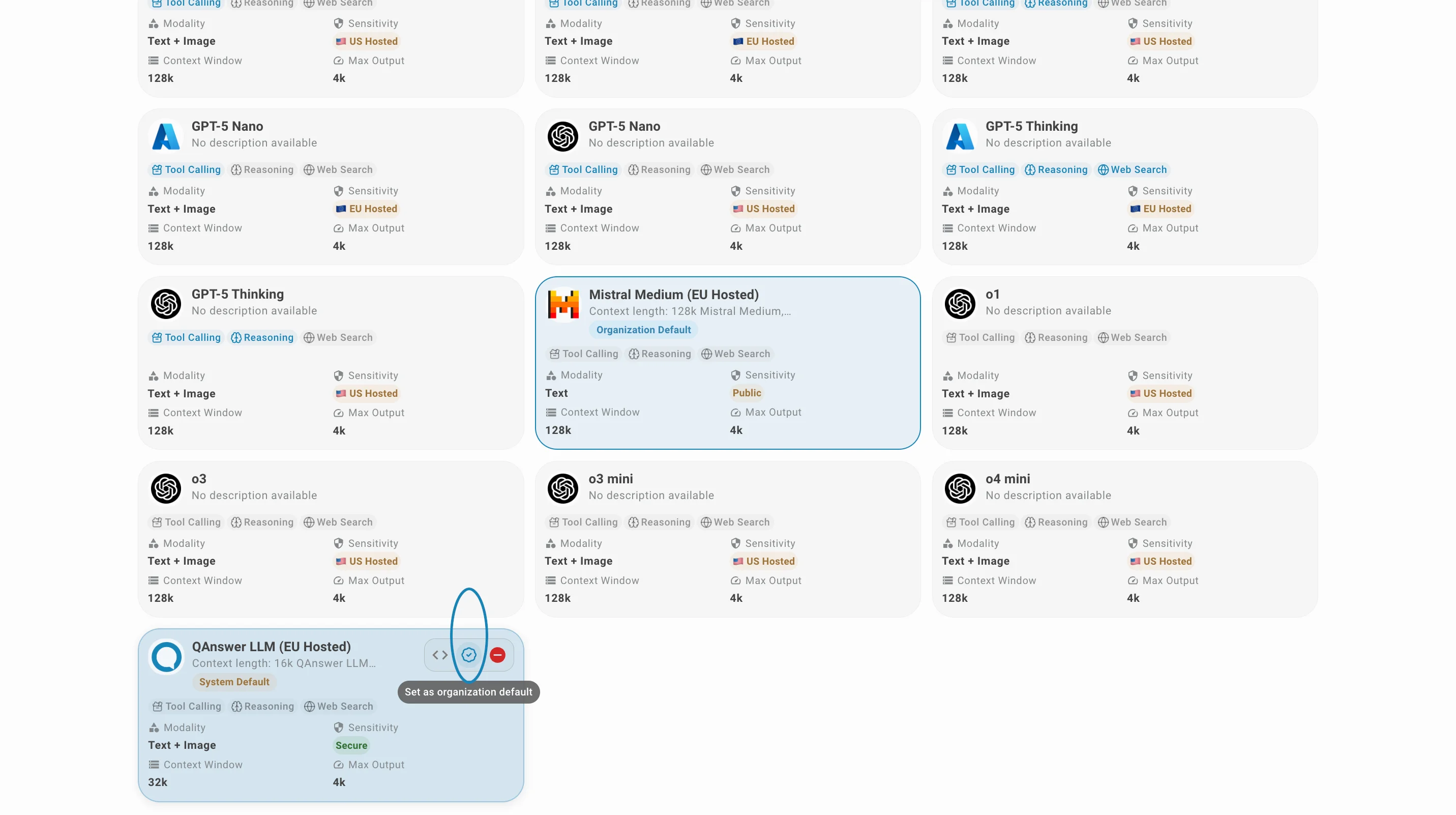This screenshot has height=815, width=1456.
Task: Click the 128k context window value on o3 card
Action: coord(161,598)
